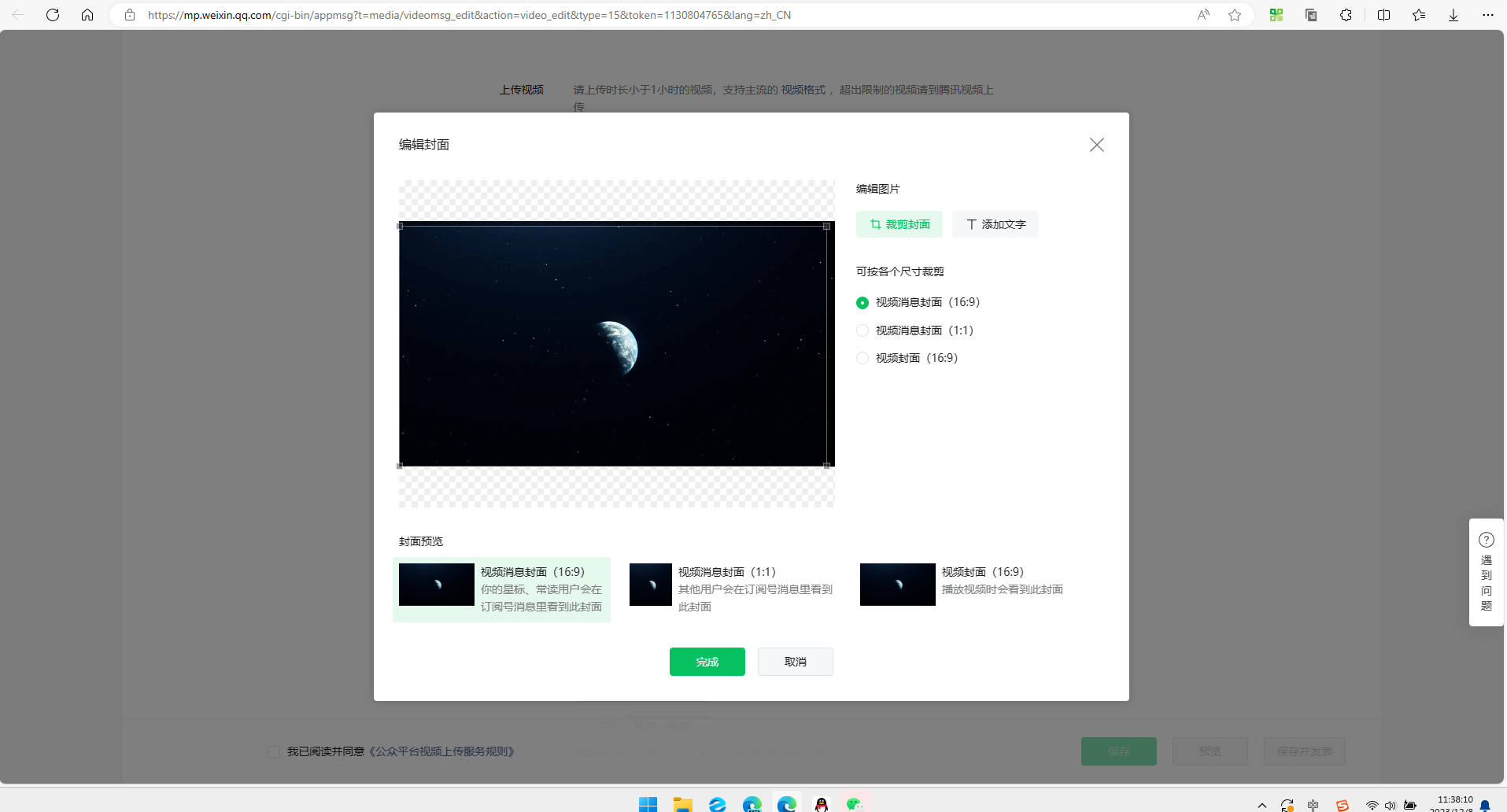Open Collections icon in browser toolbar
This screenshot has height=812, width=1507.
1311,15
